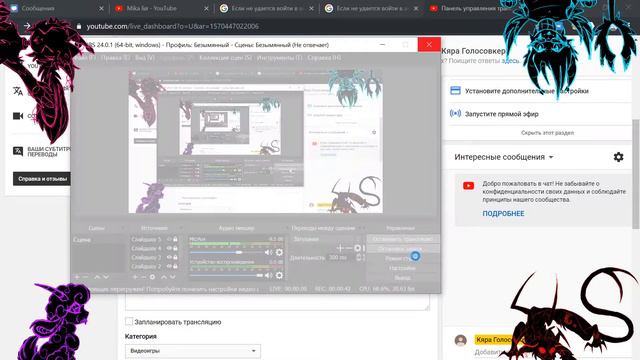Click Скрыть этот раздел link
The image size is (640, 360).
(547, 133)
